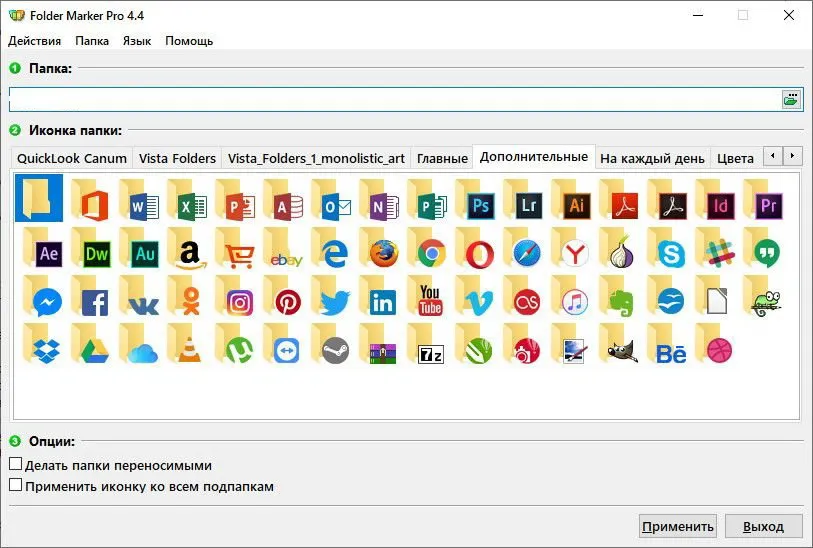Viewport: 813px width, 548px height.
Task: Pick the Outlook folder icon
Action: [332, 201]
